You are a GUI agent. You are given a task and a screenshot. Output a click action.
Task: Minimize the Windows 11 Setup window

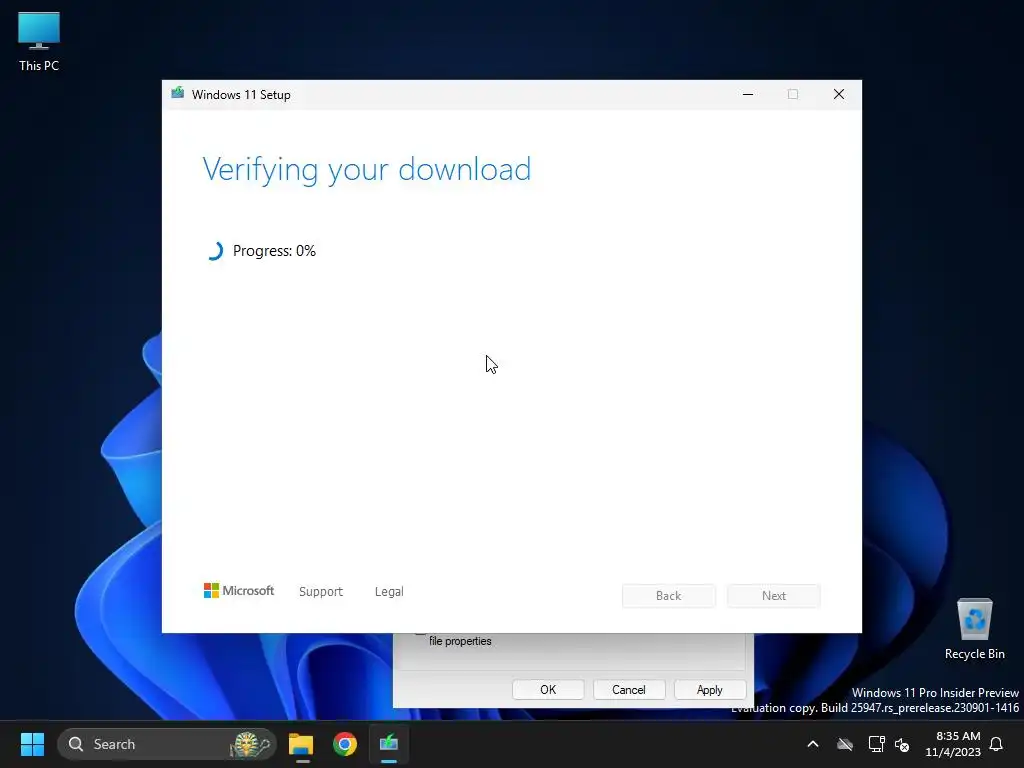[748, 94]
